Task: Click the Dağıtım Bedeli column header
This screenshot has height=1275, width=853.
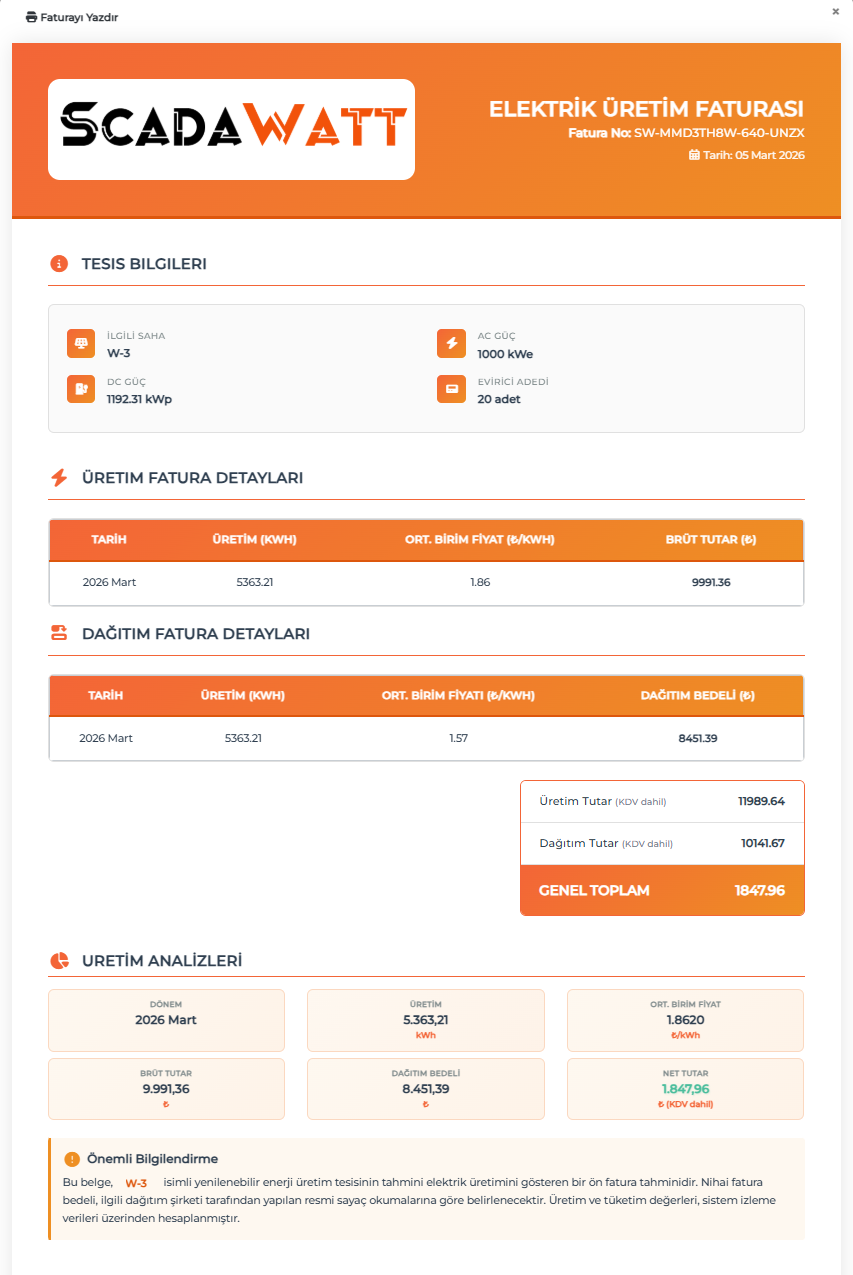Action: [697, 696]
